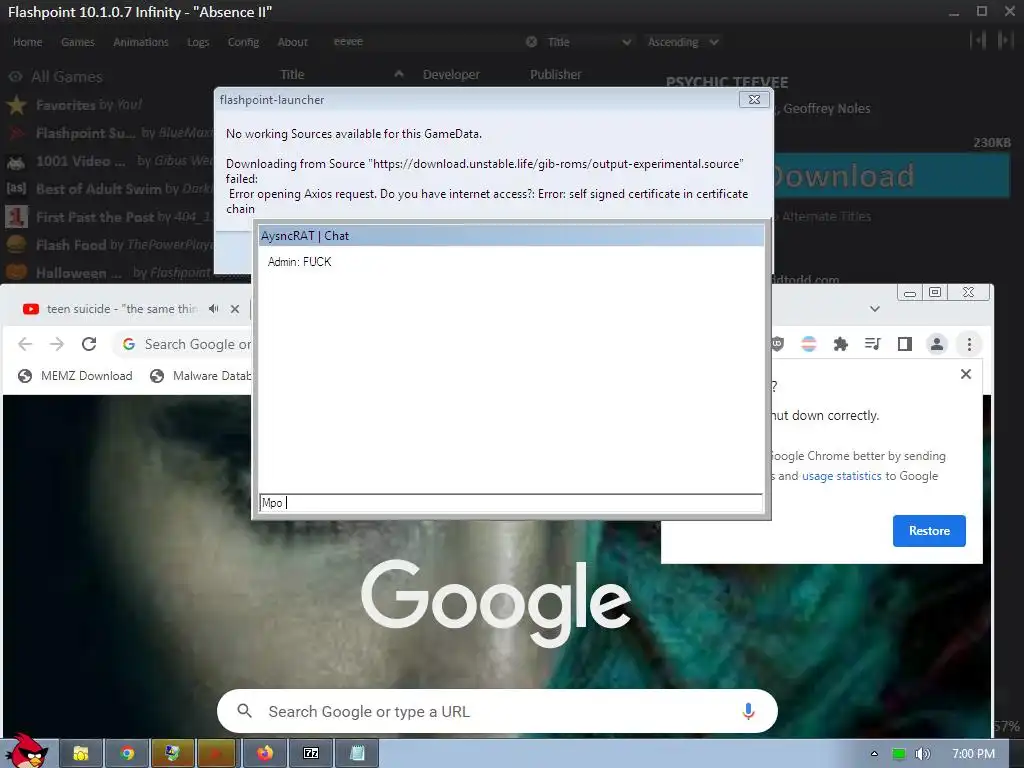This screenshot has width=1024, height=768.
Task: Click the Flash Food burger icon
Action: (16, 245)
